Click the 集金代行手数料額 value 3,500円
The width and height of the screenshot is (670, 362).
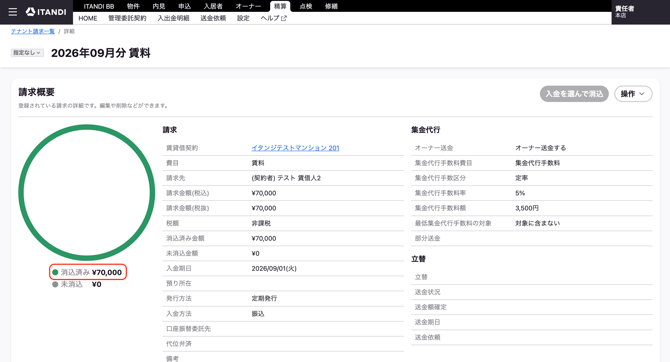[x=526, y=208]
